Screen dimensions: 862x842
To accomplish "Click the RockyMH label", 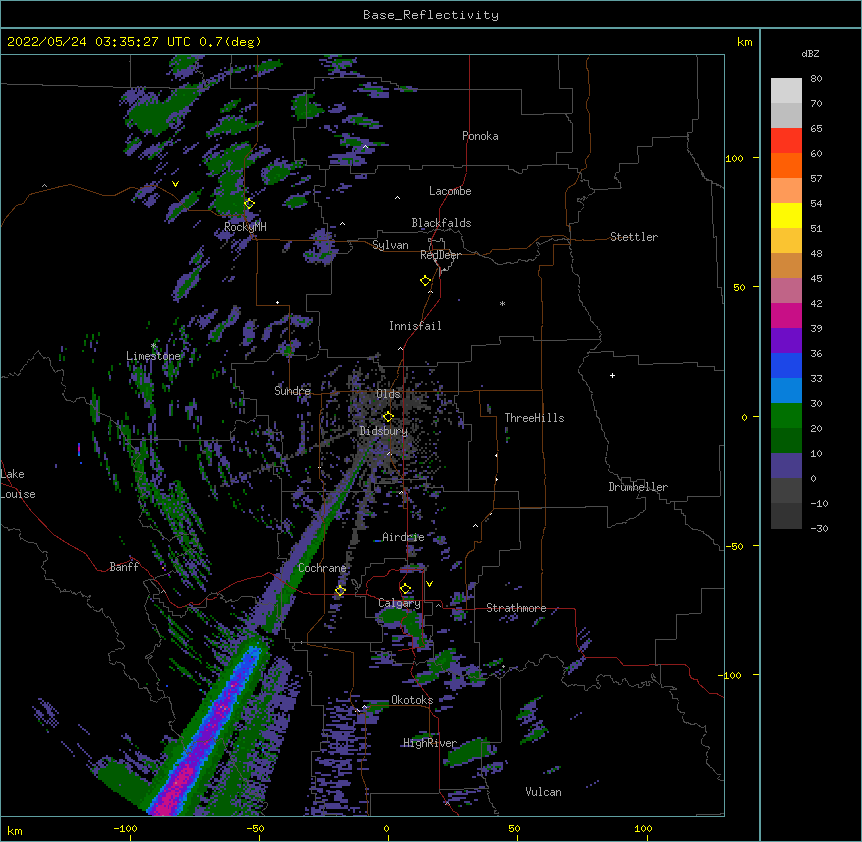I will (x=245, y=227).
